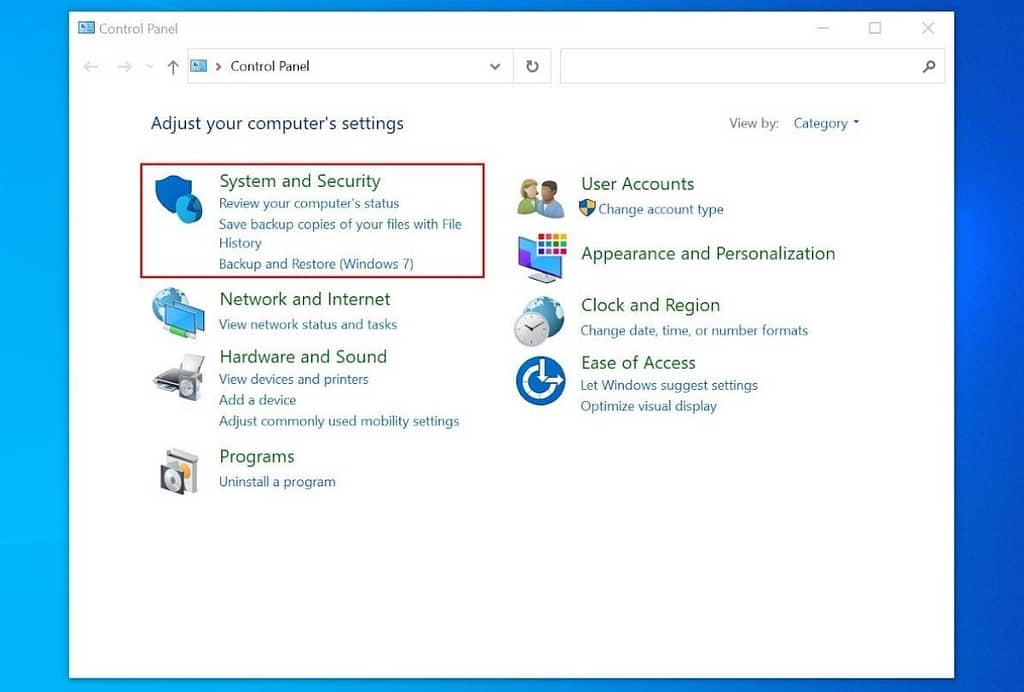
Task: Select Change date, time, or number formats
Action: (x=694, y=331)
